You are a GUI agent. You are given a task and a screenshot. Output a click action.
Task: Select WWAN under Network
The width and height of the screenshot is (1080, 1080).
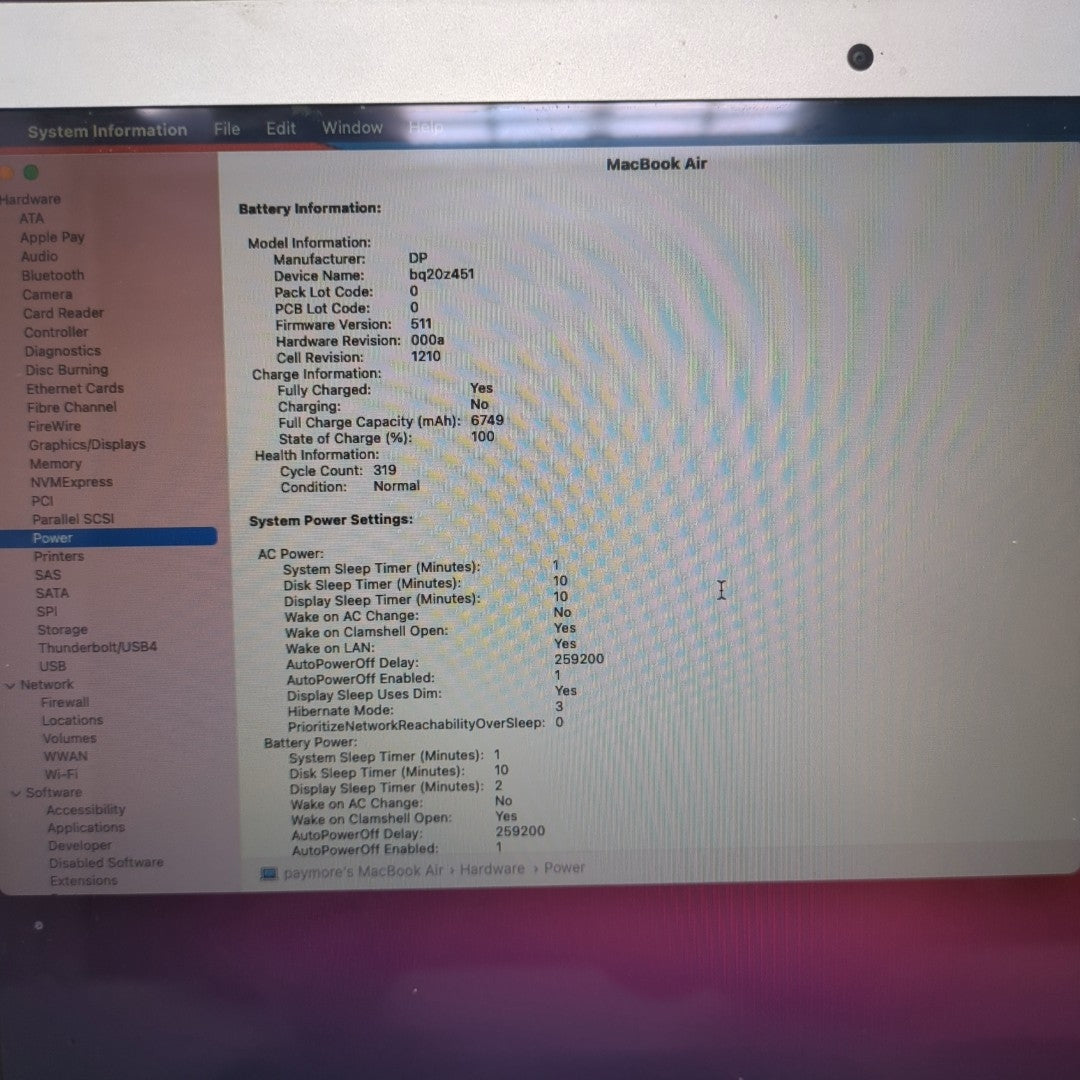click(65, 756)
